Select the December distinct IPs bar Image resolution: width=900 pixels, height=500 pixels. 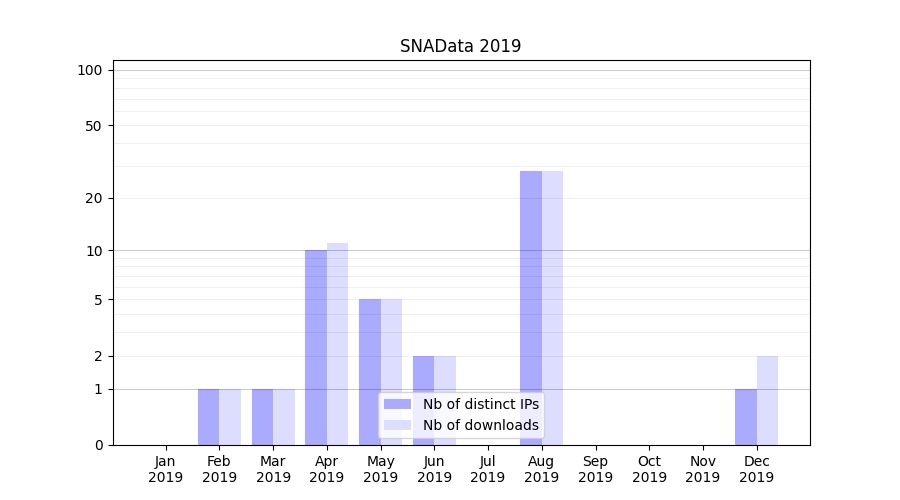tap(745, 417)
